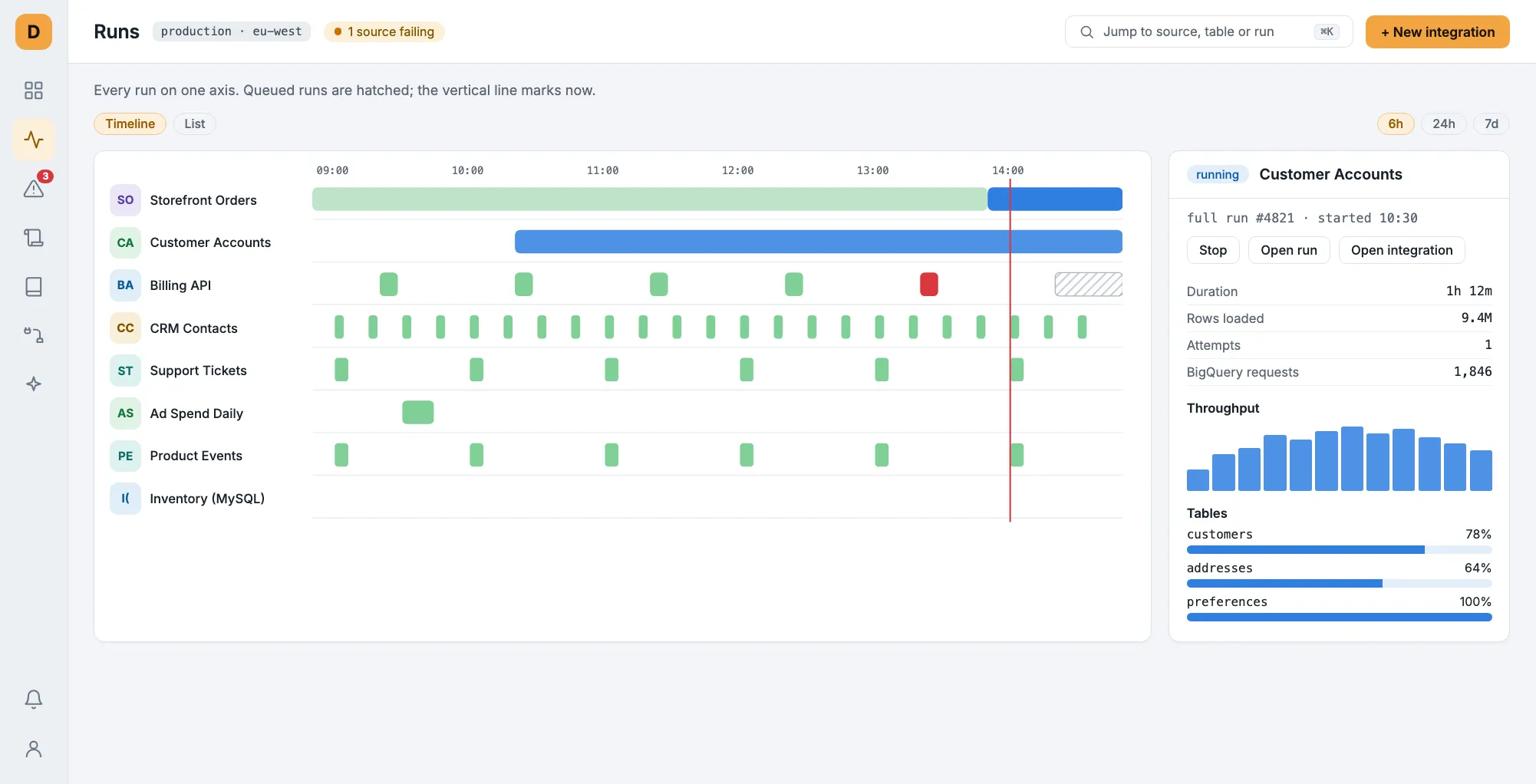Click the CA Customer Accounts badge
This screenshot has width=1536, height=784.
[125, 242]
